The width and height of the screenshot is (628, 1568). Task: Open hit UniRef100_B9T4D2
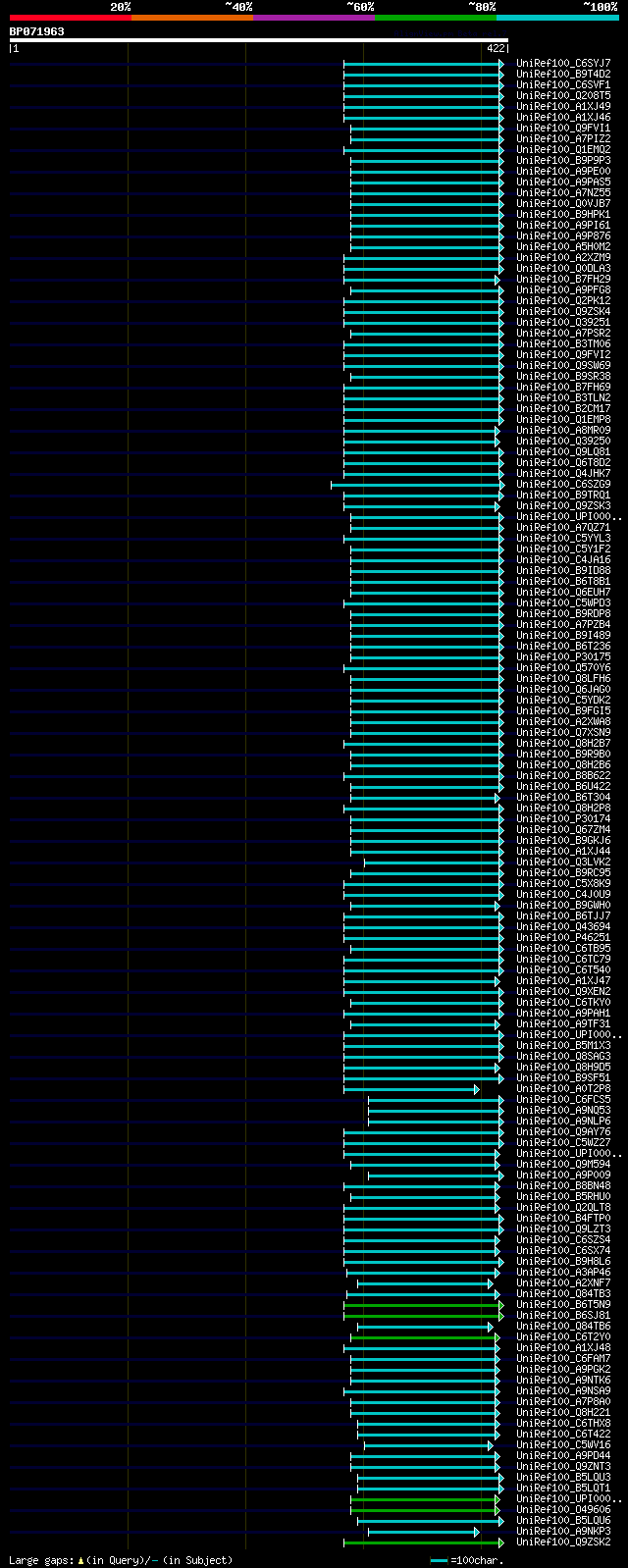point(563,74)
